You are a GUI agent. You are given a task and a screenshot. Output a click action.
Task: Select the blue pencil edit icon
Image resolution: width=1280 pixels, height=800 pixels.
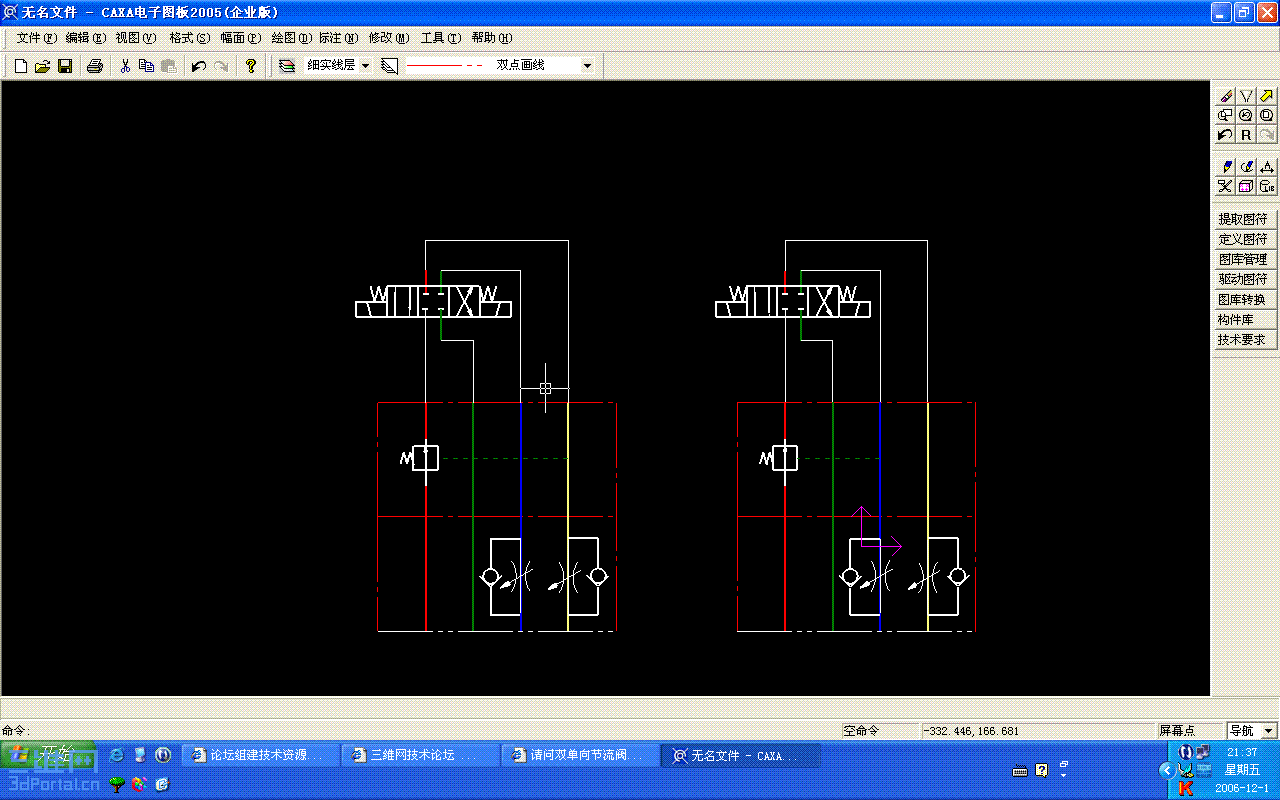click(x=1226, y=167)
